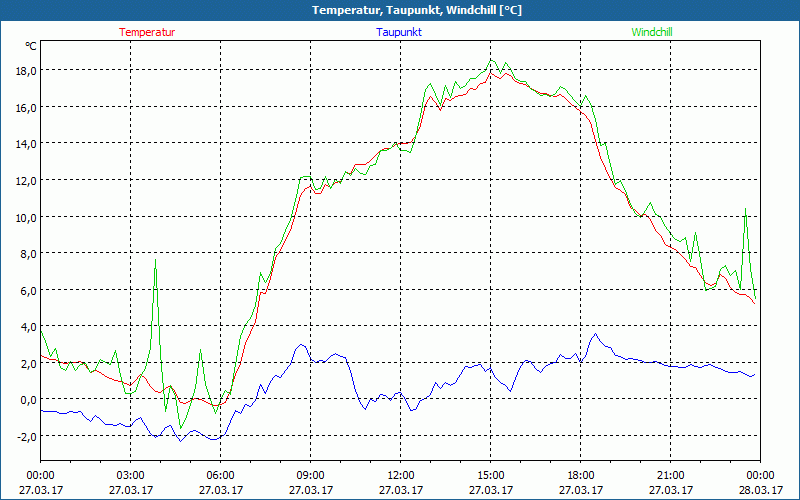The height and width of the screenshot is (500, 800).
Task: Click the 4,0 y-axis value
Action: click(x=28, y=327)
